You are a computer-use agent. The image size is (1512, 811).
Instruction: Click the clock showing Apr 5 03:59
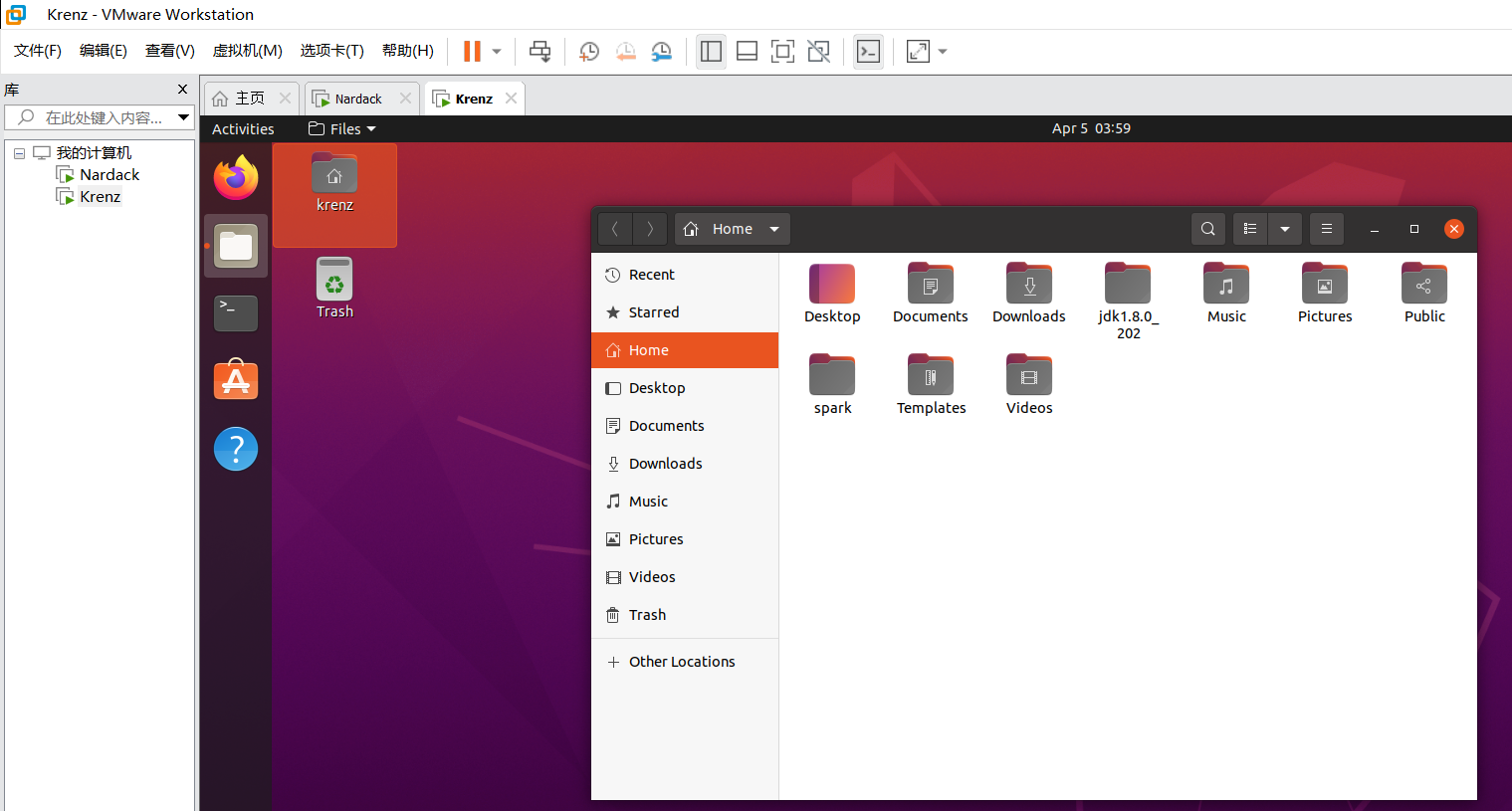click(1091, 128)
